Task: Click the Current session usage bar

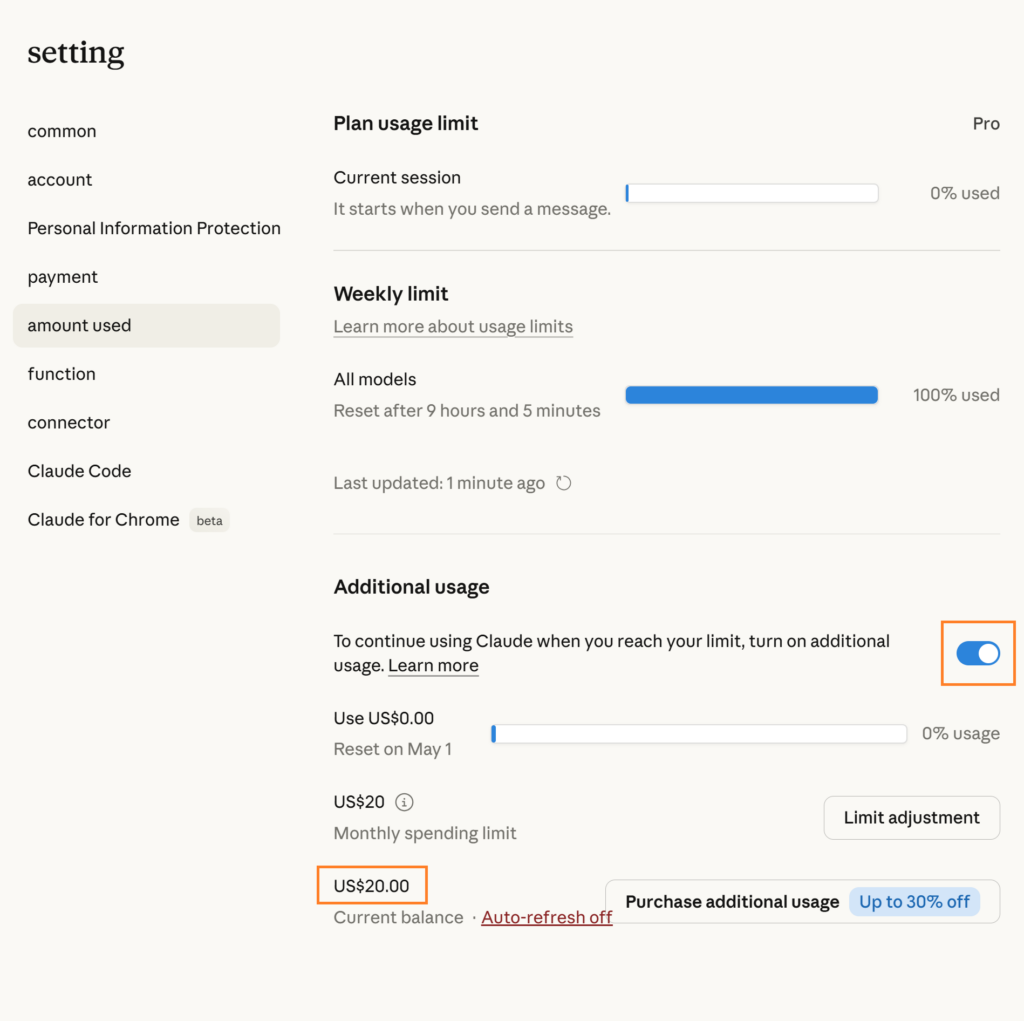Action: point(752,193)
